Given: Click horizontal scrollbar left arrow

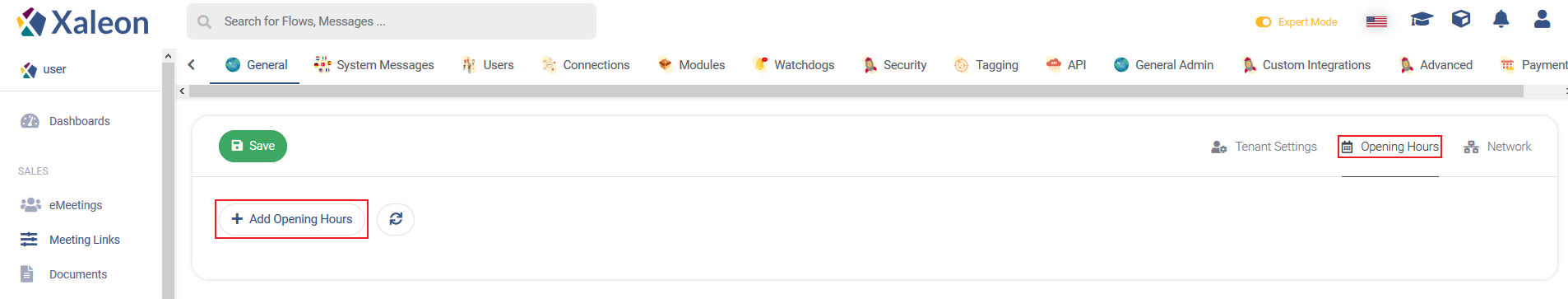Looking at the screenshot, I should [x=182, y=91].
